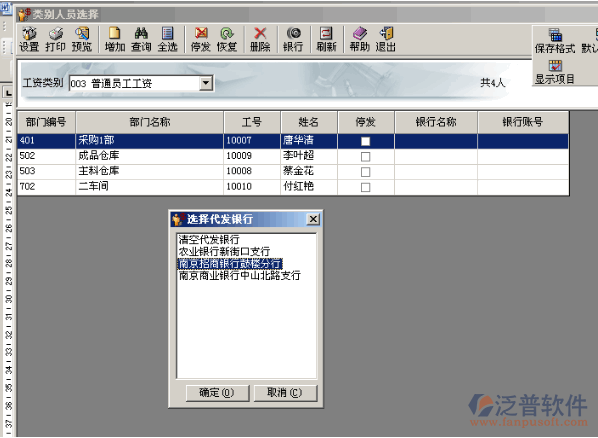Click employee number 10007 cell
The height and width of the screenshot is (438, 598).
point(252,141)
